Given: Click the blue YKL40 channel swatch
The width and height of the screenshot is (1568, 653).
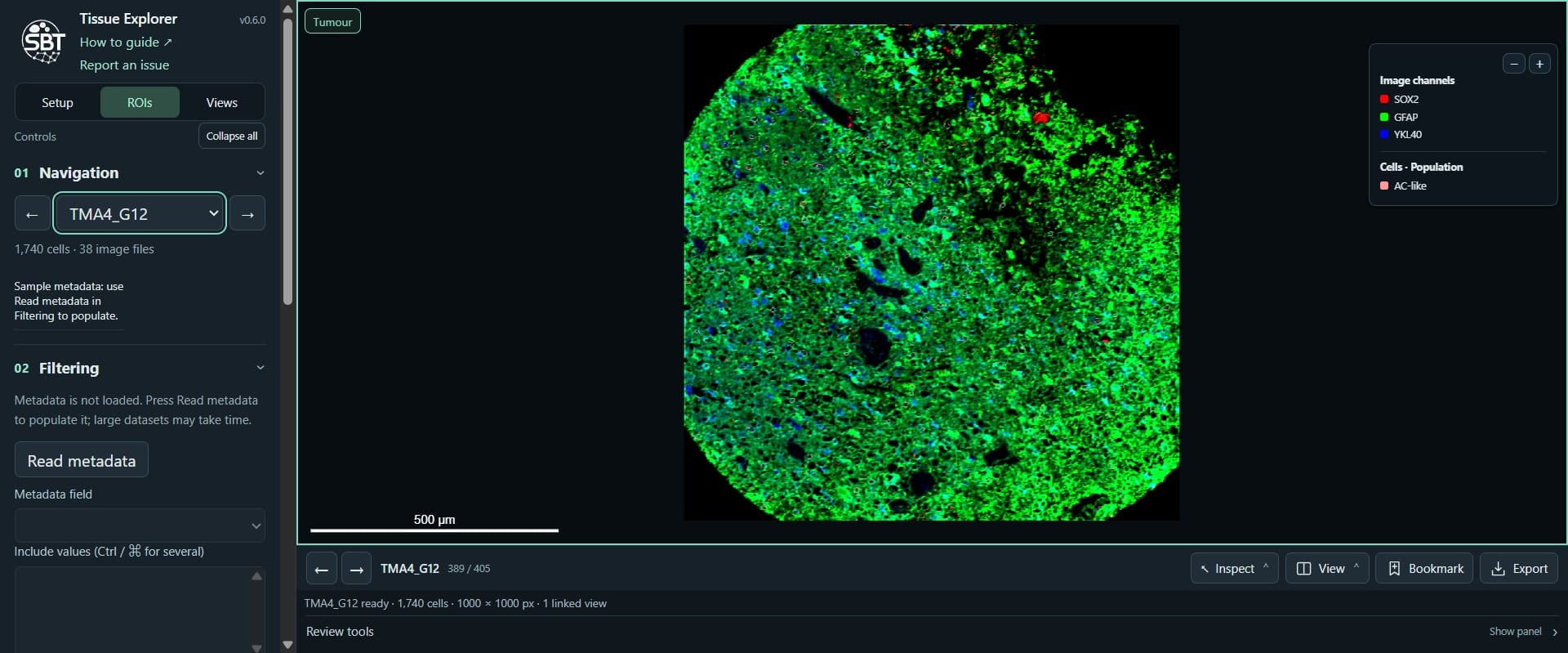Looking at the screenshot, I should (1384, 134).
